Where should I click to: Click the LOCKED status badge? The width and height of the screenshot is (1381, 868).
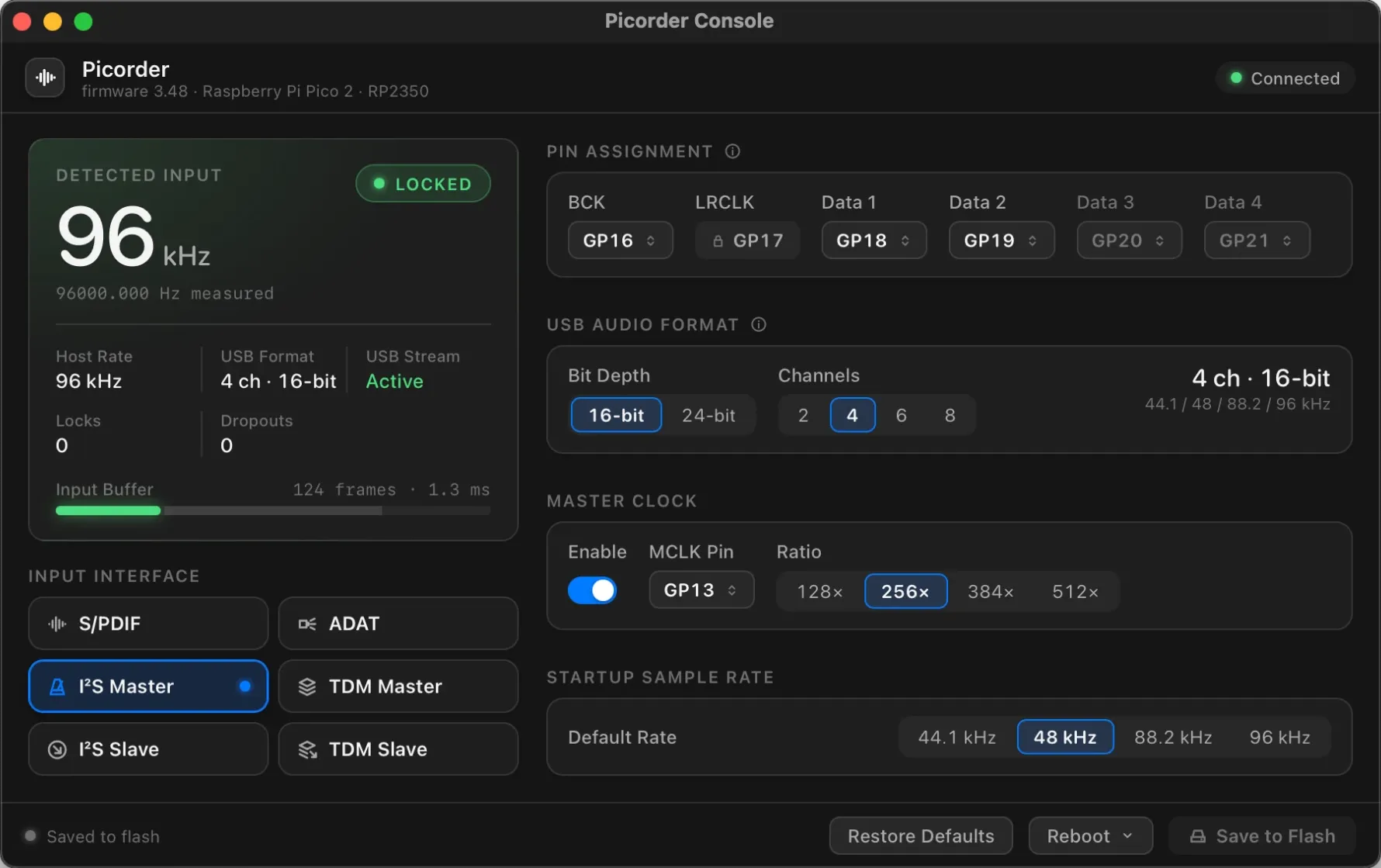click(x=423, y=184)
